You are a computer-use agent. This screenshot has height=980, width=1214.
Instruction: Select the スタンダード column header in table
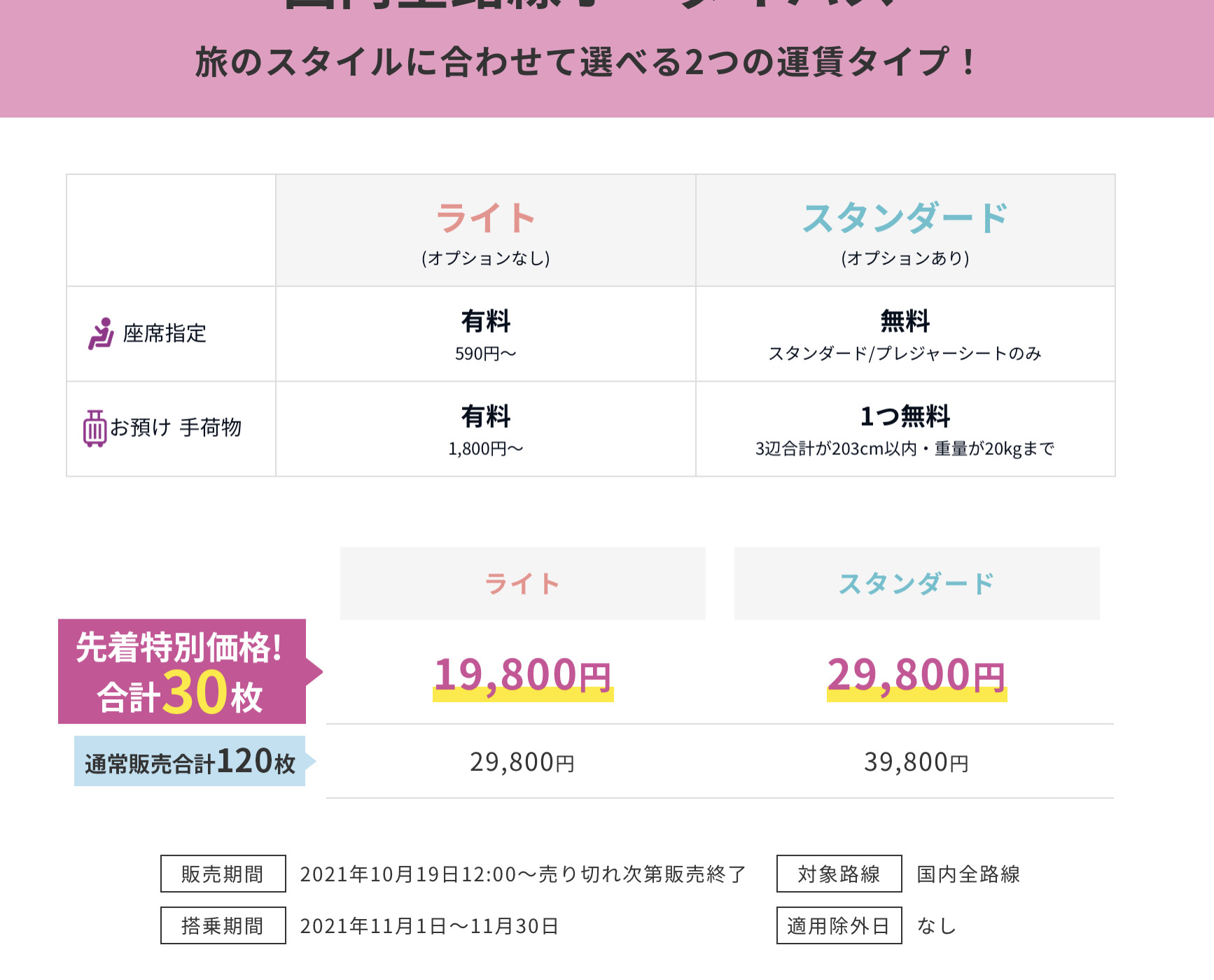click(905, 230)
